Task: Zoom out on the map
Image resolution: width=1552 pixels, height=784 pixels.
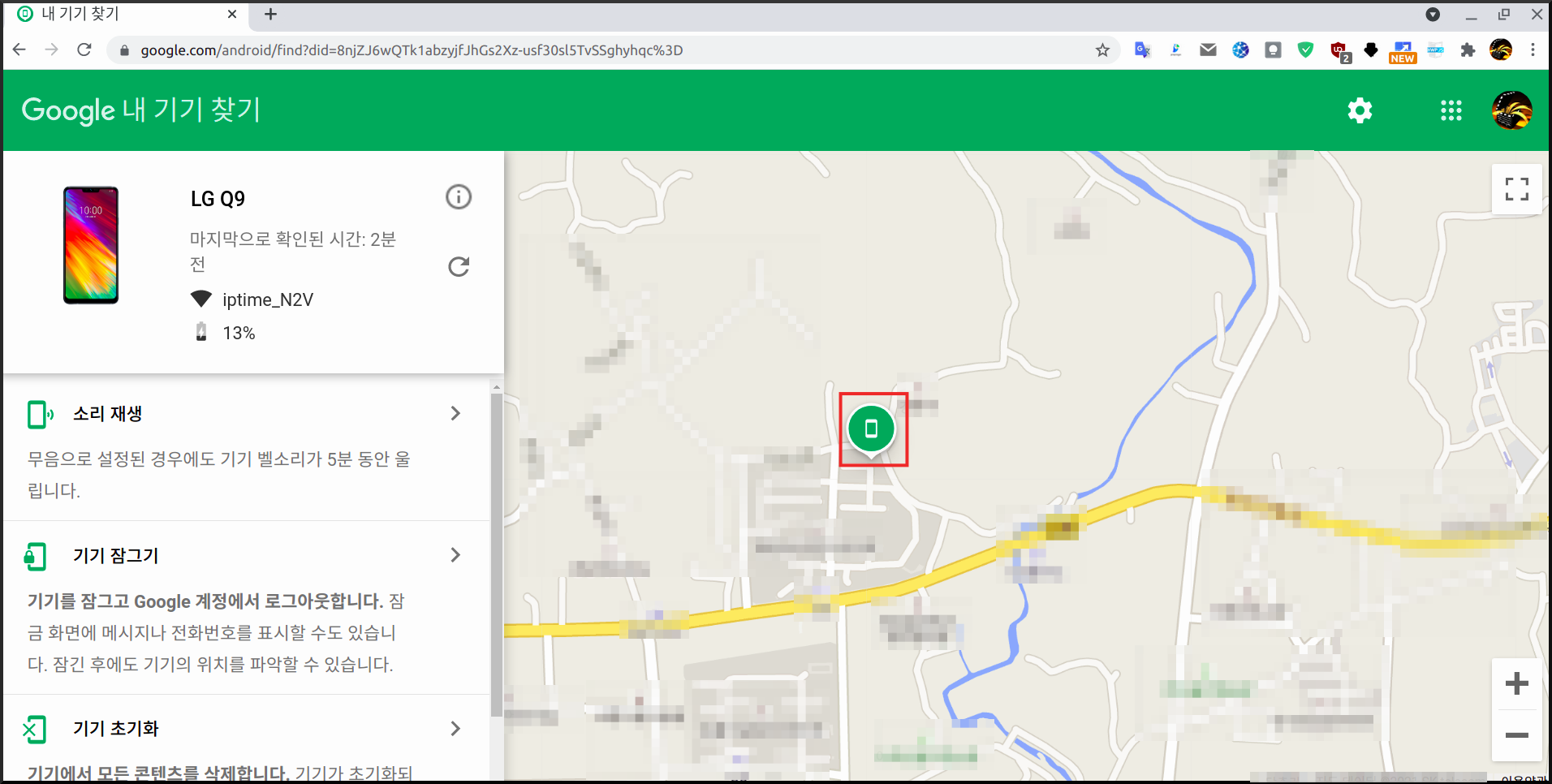Action: point(1516,735)
